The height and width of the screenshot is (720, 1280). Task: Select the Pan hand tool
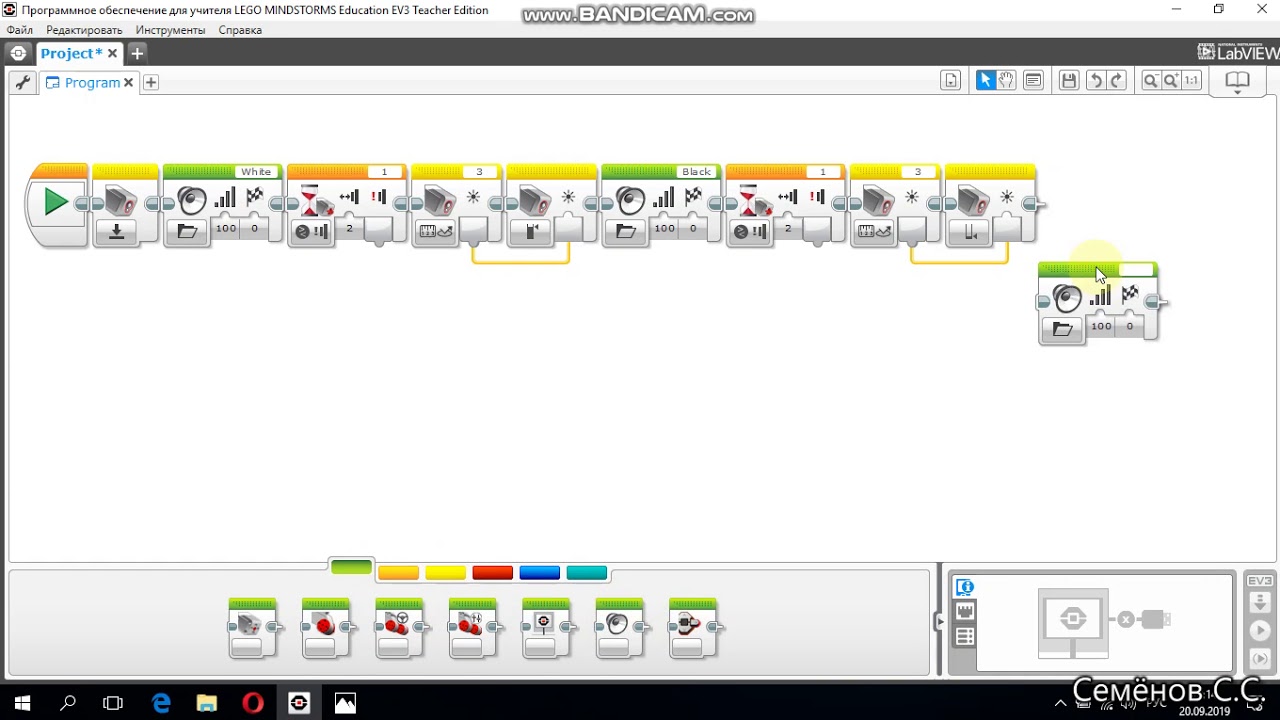(x=1006, y=81)
